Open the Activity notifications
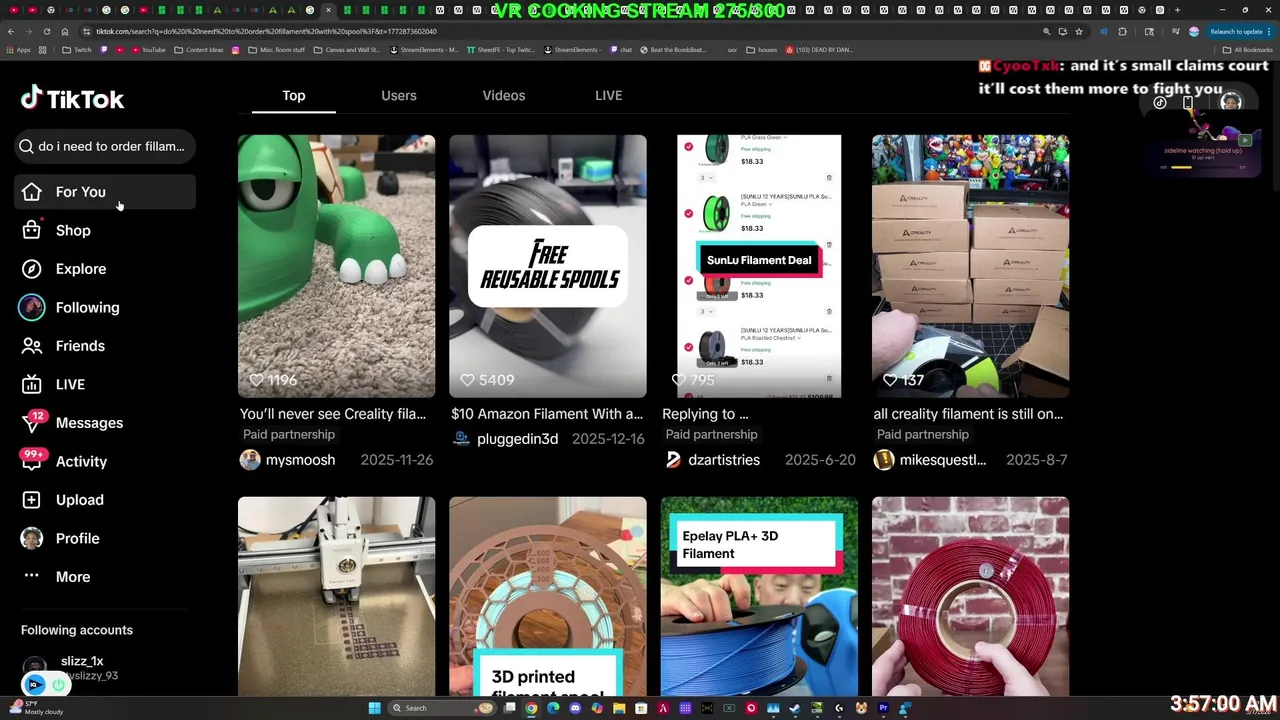1280x720 pixels. coord(104,461)
